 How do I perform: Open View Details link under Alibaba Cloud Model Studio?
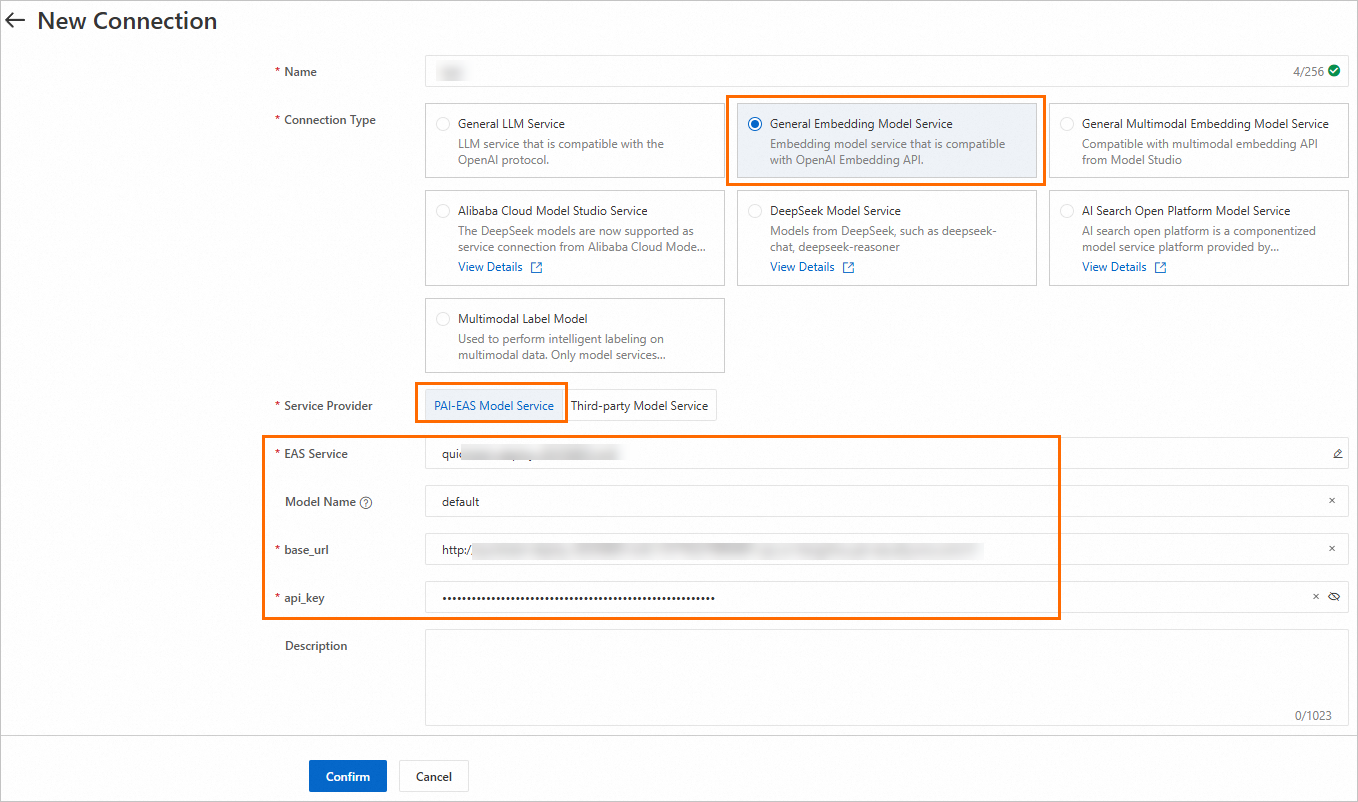tap(490, 267)
